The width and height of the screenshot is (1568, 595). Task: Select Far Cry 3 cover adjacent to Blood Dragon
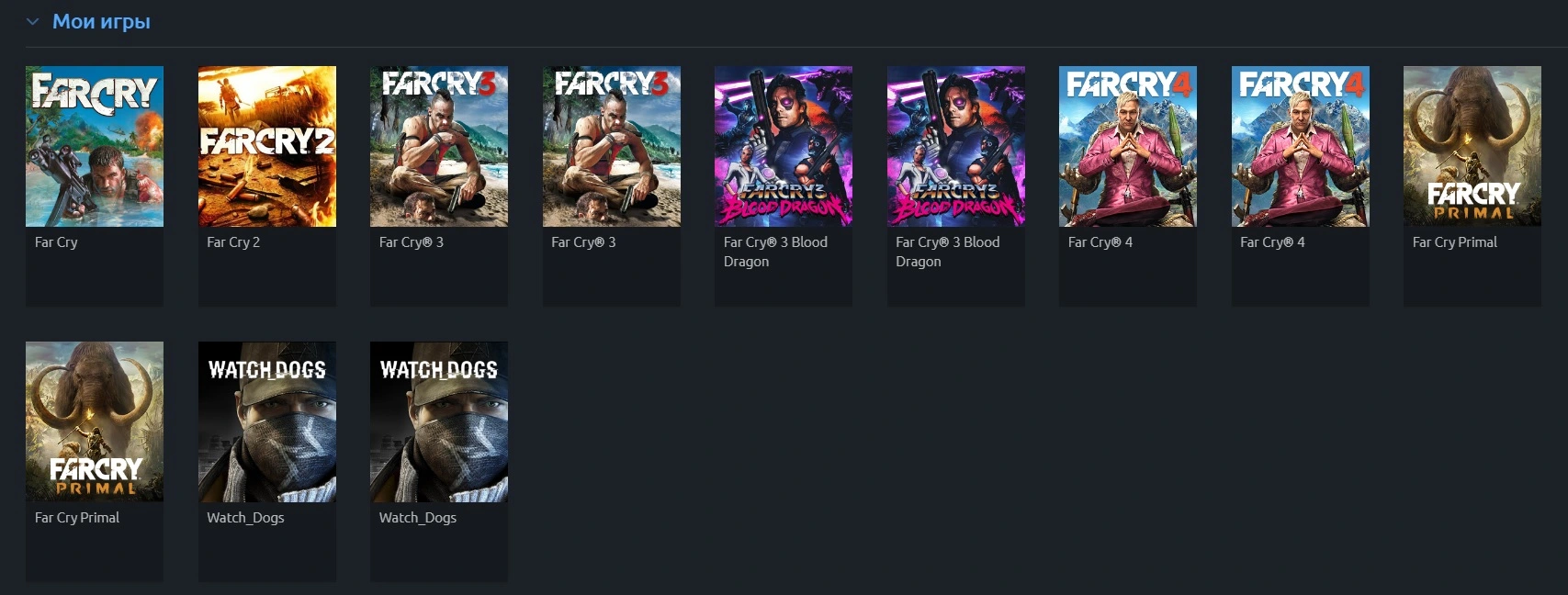coord(612,146)
